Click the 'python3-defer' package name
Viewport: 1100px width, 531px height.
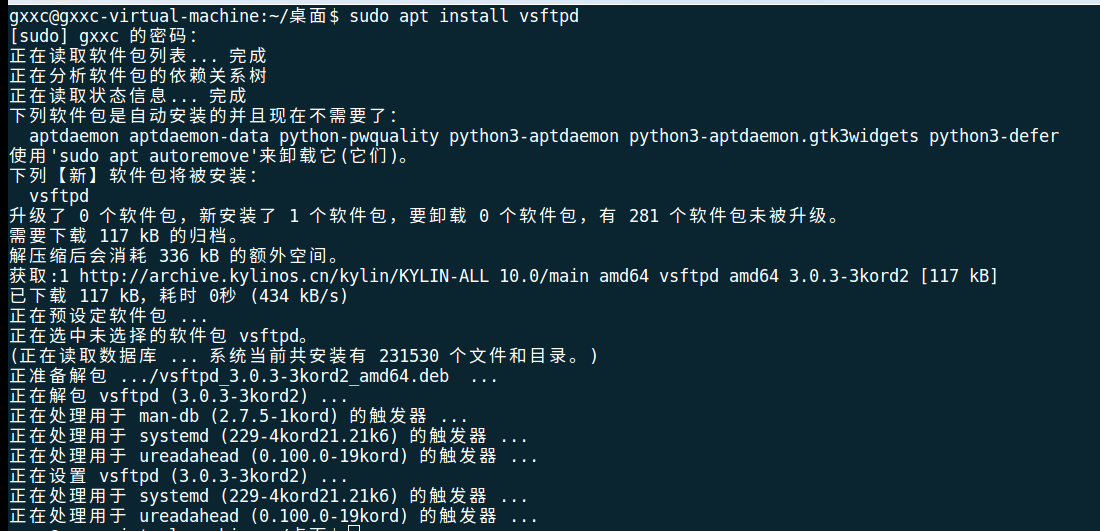tap(993, 136)
